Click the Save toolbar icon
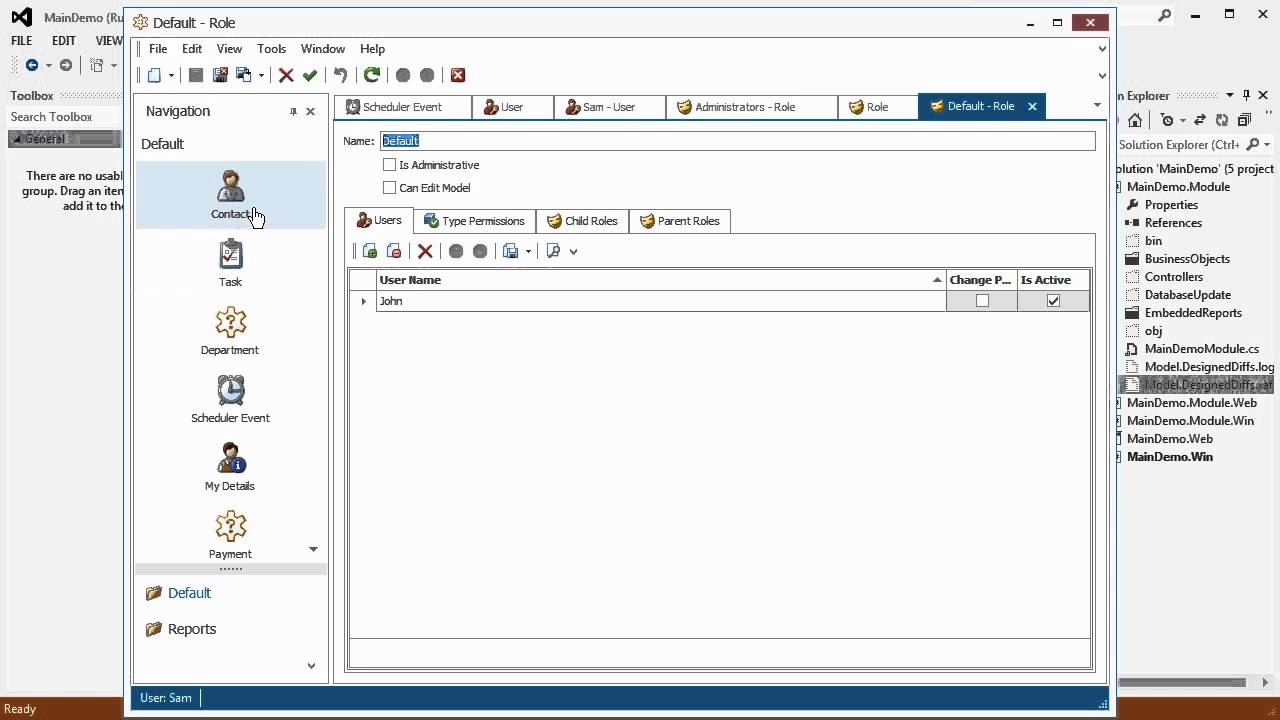This screenshot has width=1280, height=720. (196, 75)
